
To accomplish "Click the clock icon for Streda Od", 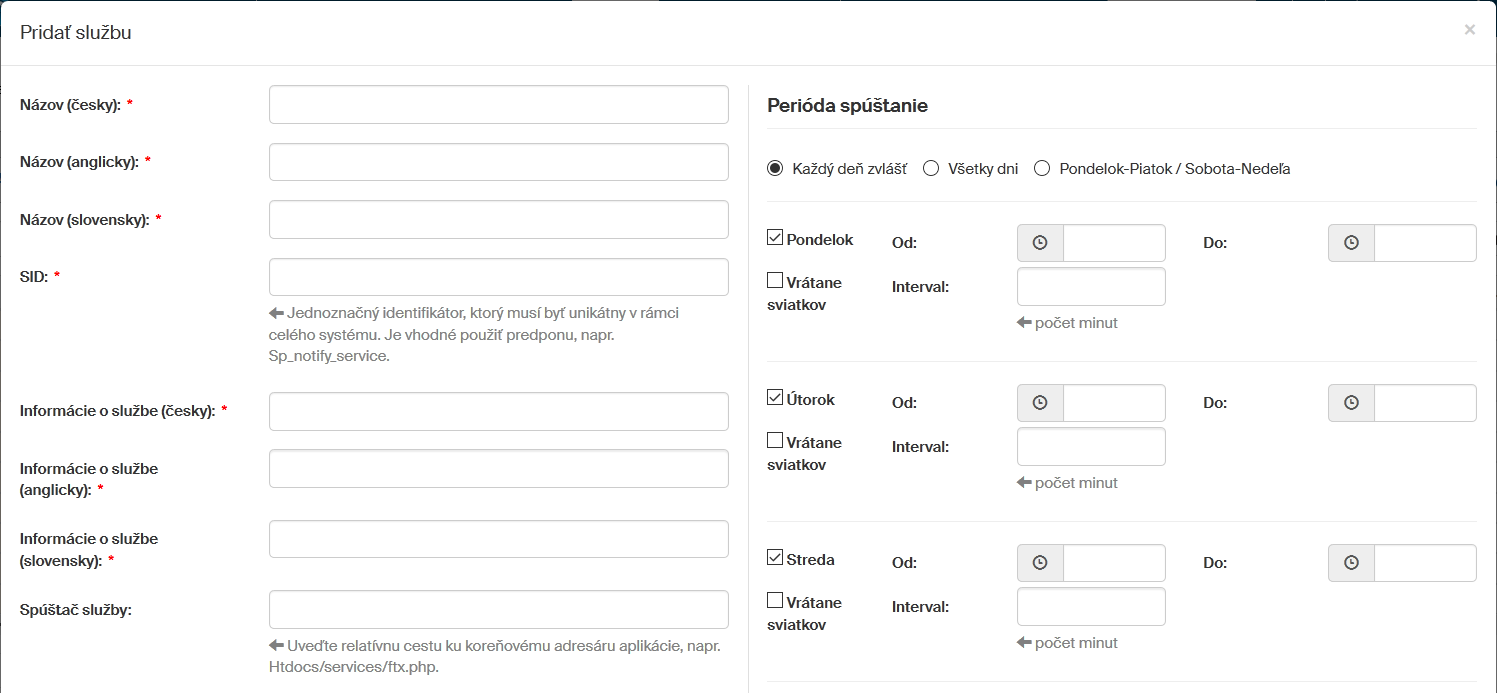I will tap(1040, 563).
